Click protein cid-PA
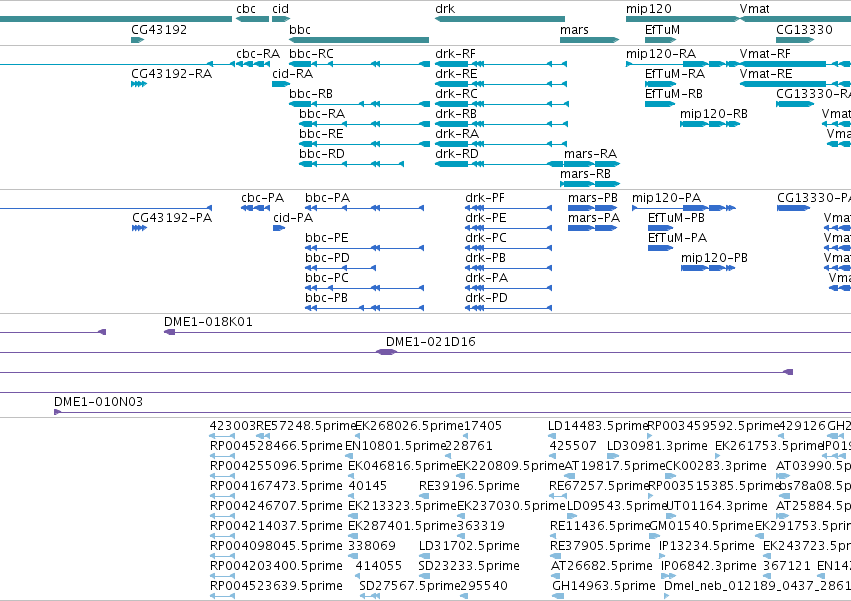This screenshot has height=601, width=851. tap(280, 228)
